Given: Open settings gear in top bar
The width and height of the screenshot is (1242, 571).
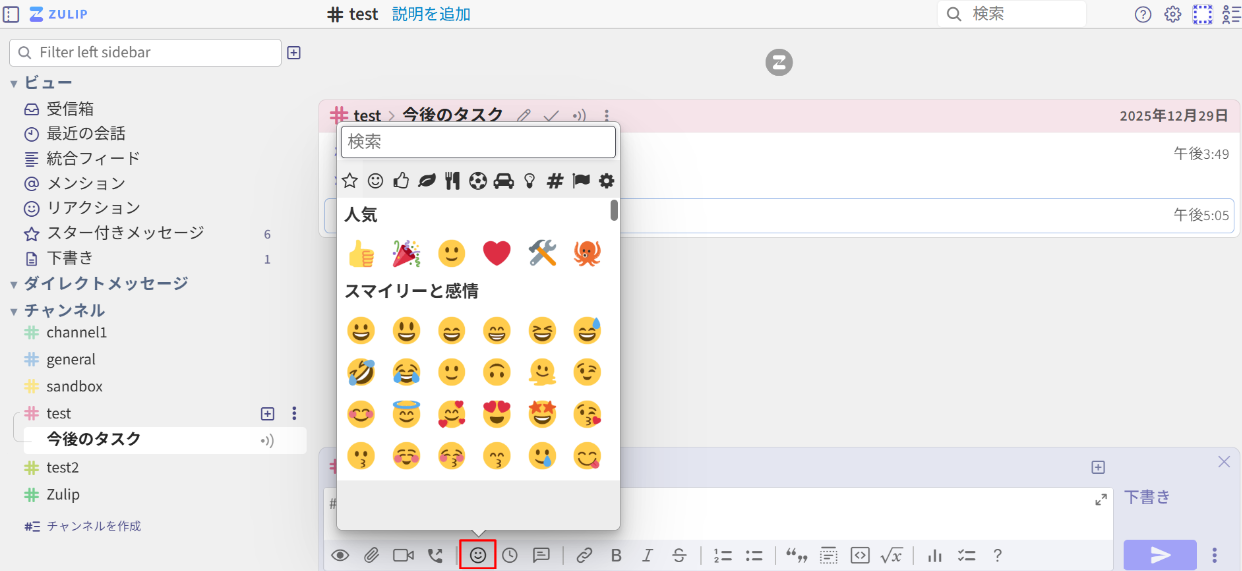Looking at the screenshot, I should pyautogui.click(x=1173, y=14).
